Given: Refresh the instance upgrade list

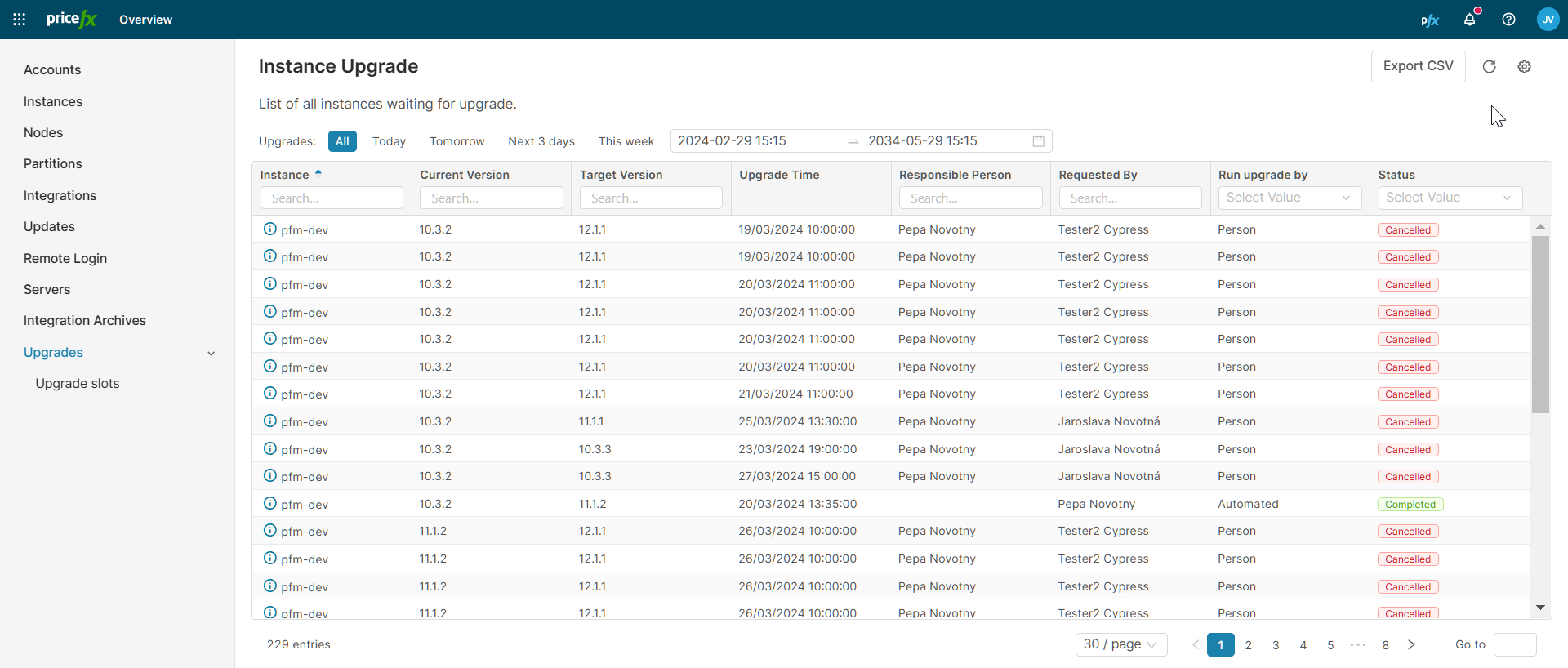Looking at the screenshot, I should [1489, 67].
